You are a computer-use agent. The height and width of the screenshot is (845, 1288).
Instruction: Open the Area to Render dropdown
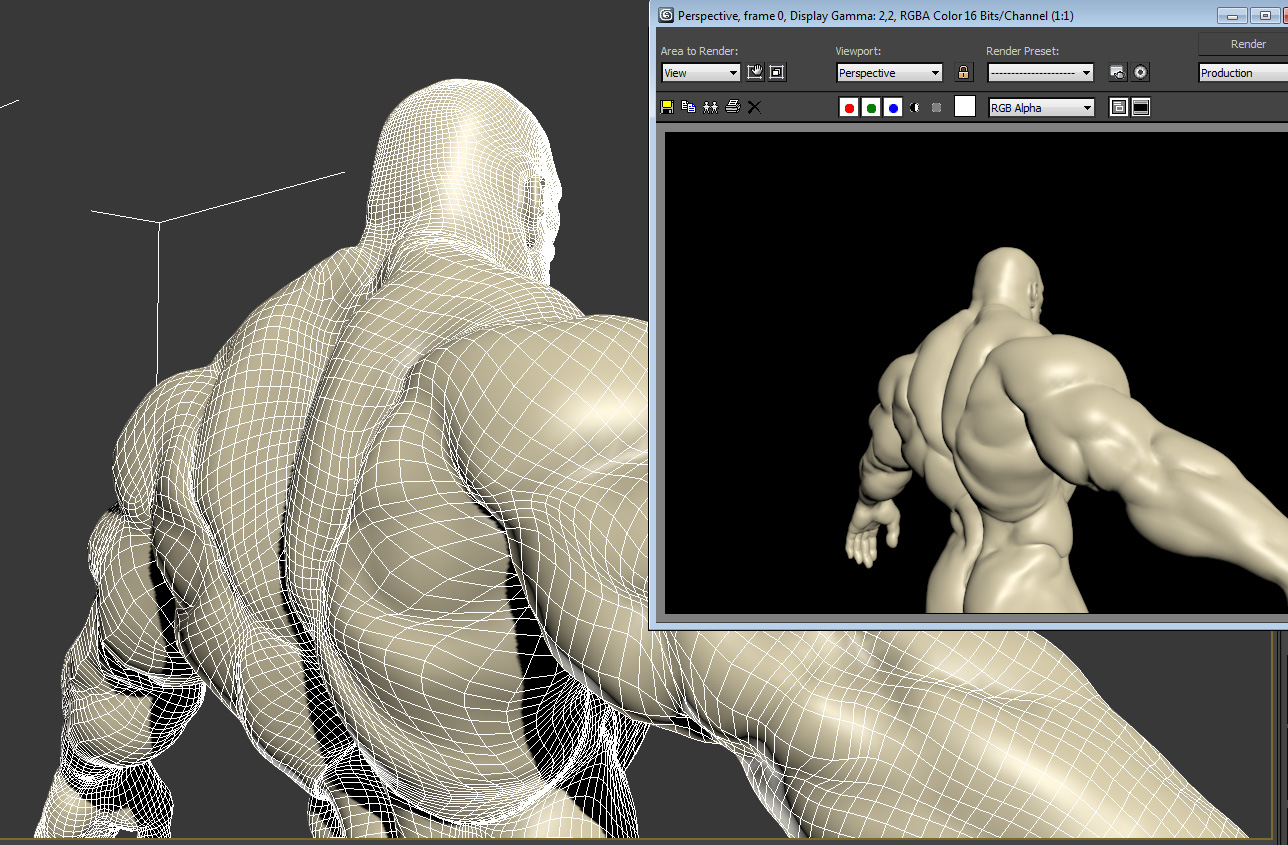coord(701,73)
